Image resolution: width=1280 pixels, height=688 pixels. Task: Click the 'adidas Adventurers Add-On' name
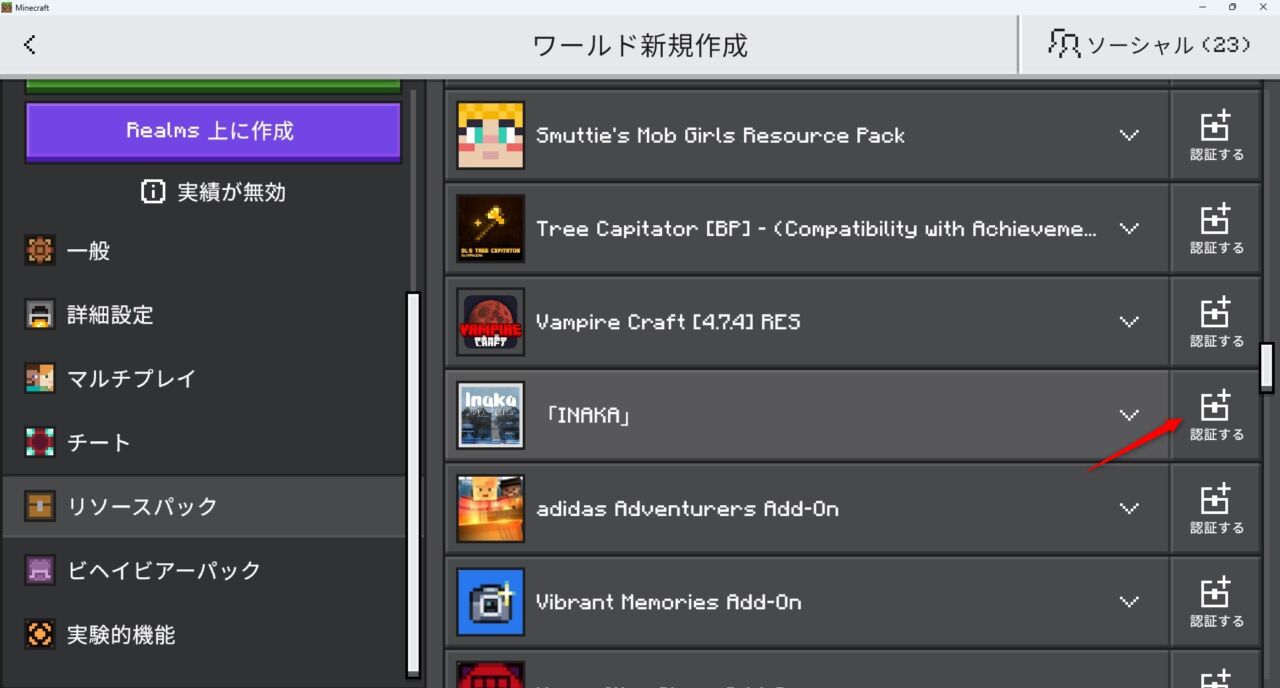(687, 509)
